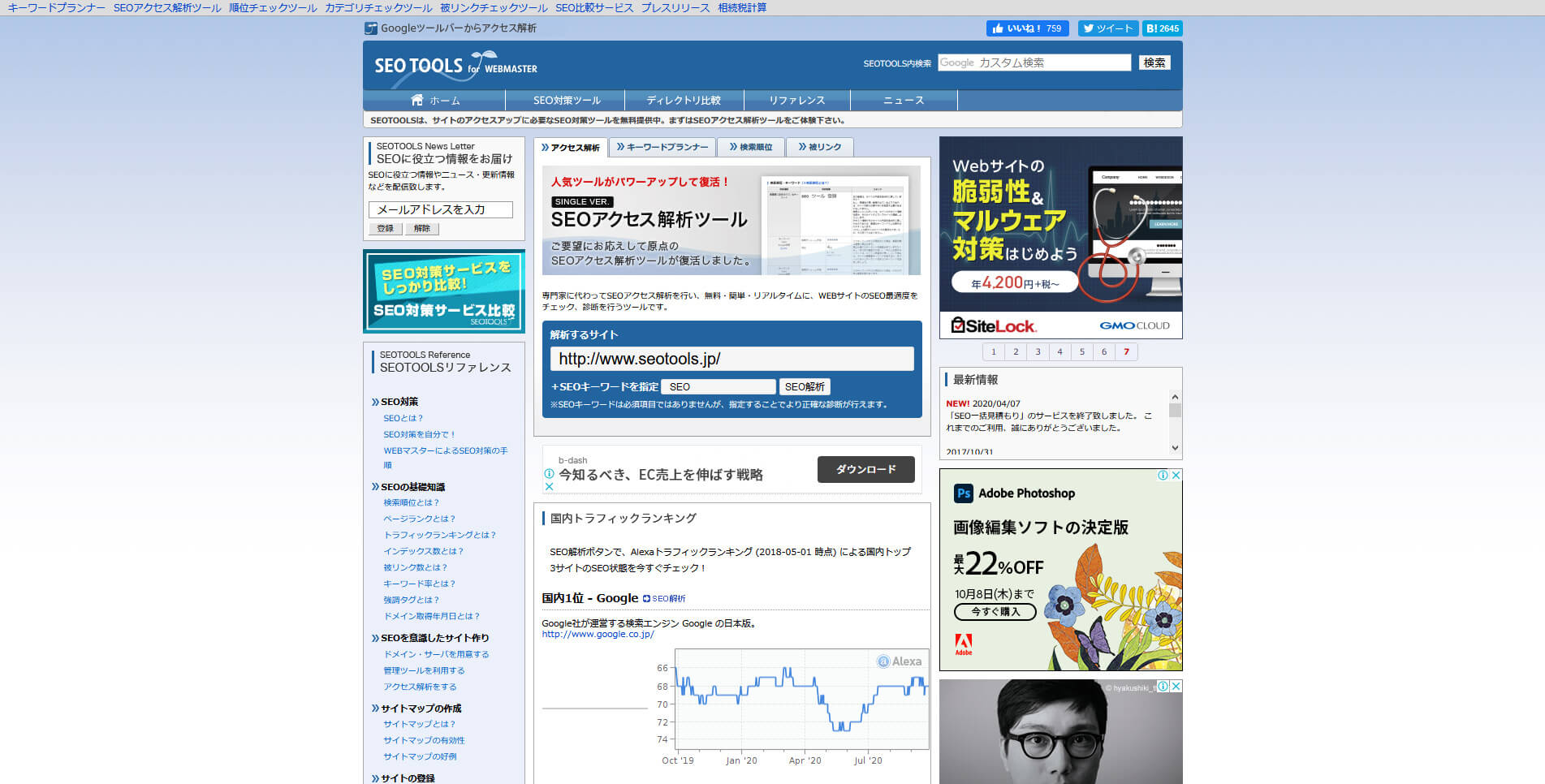Viewport: 1545px width, 784px height.
Task: Open 被リンク数とは？ link
Action: pyautogui.click(x=416, y=568)
